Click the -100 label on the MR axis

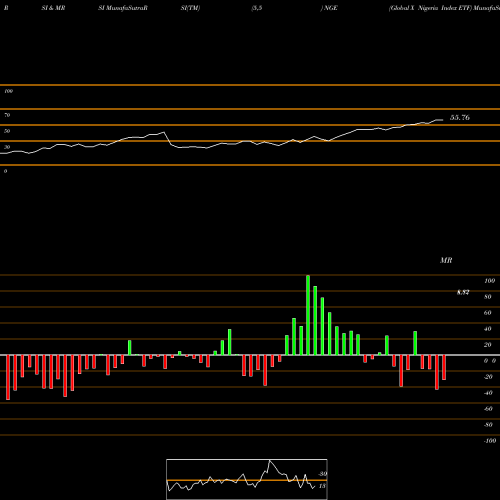click(x=490, y=441)
